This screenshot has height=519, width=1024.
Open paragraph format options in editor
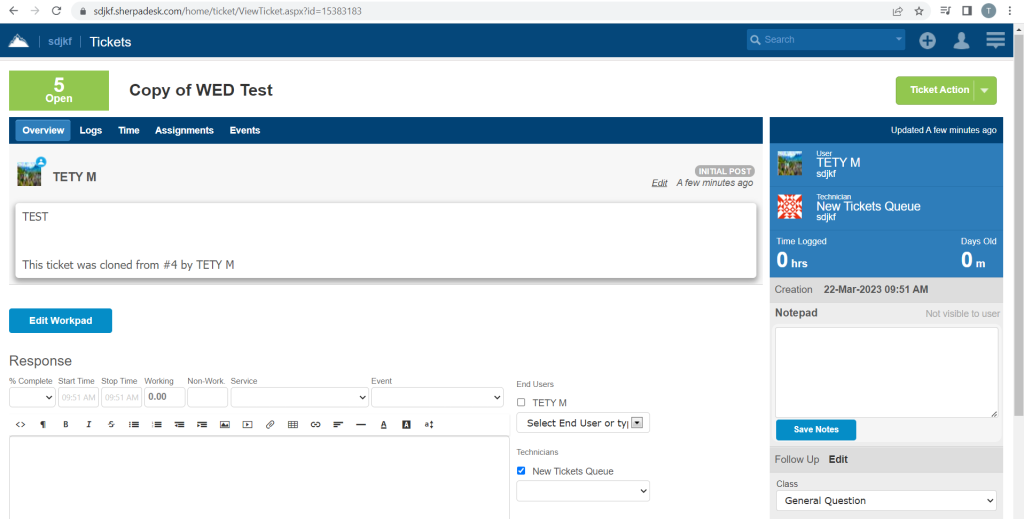point(43,424)
